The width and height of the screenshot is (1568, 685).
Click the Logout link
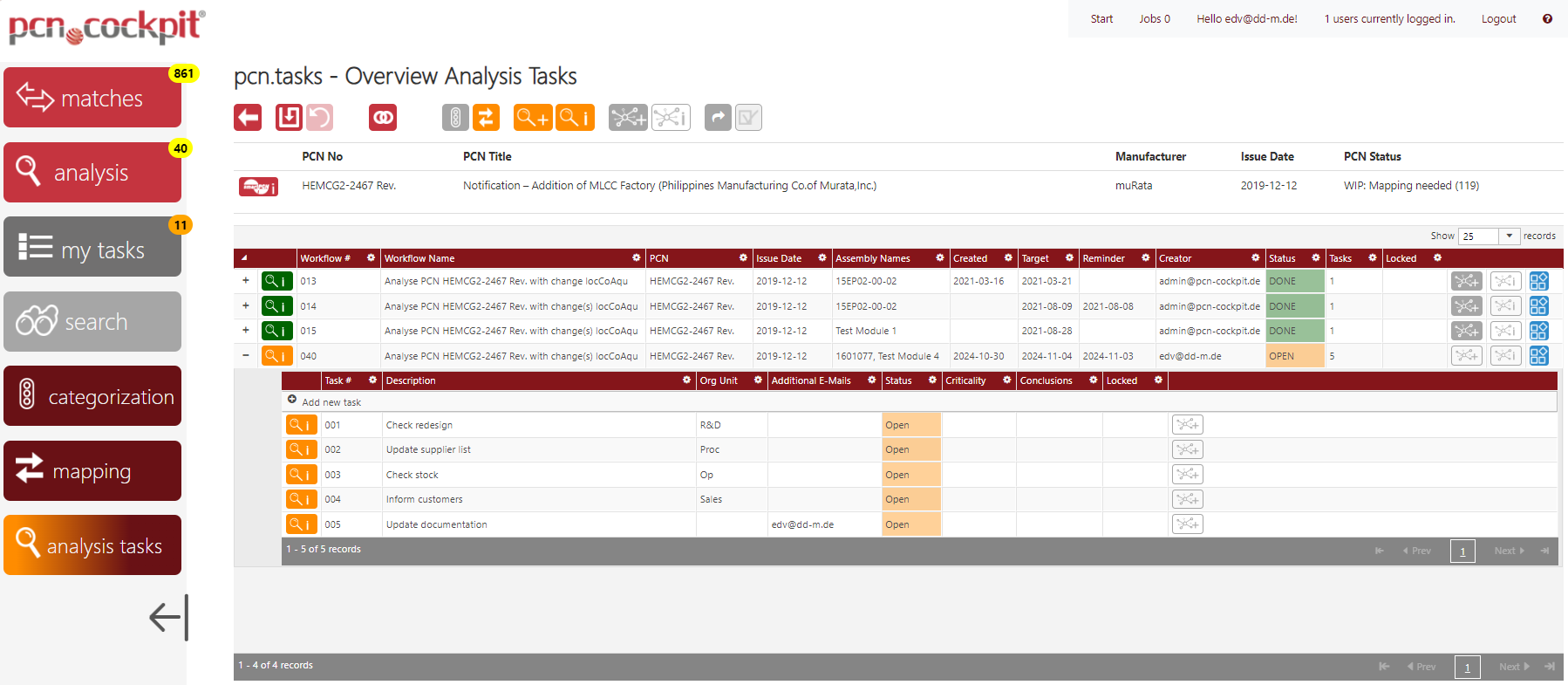click(1498, 19)
